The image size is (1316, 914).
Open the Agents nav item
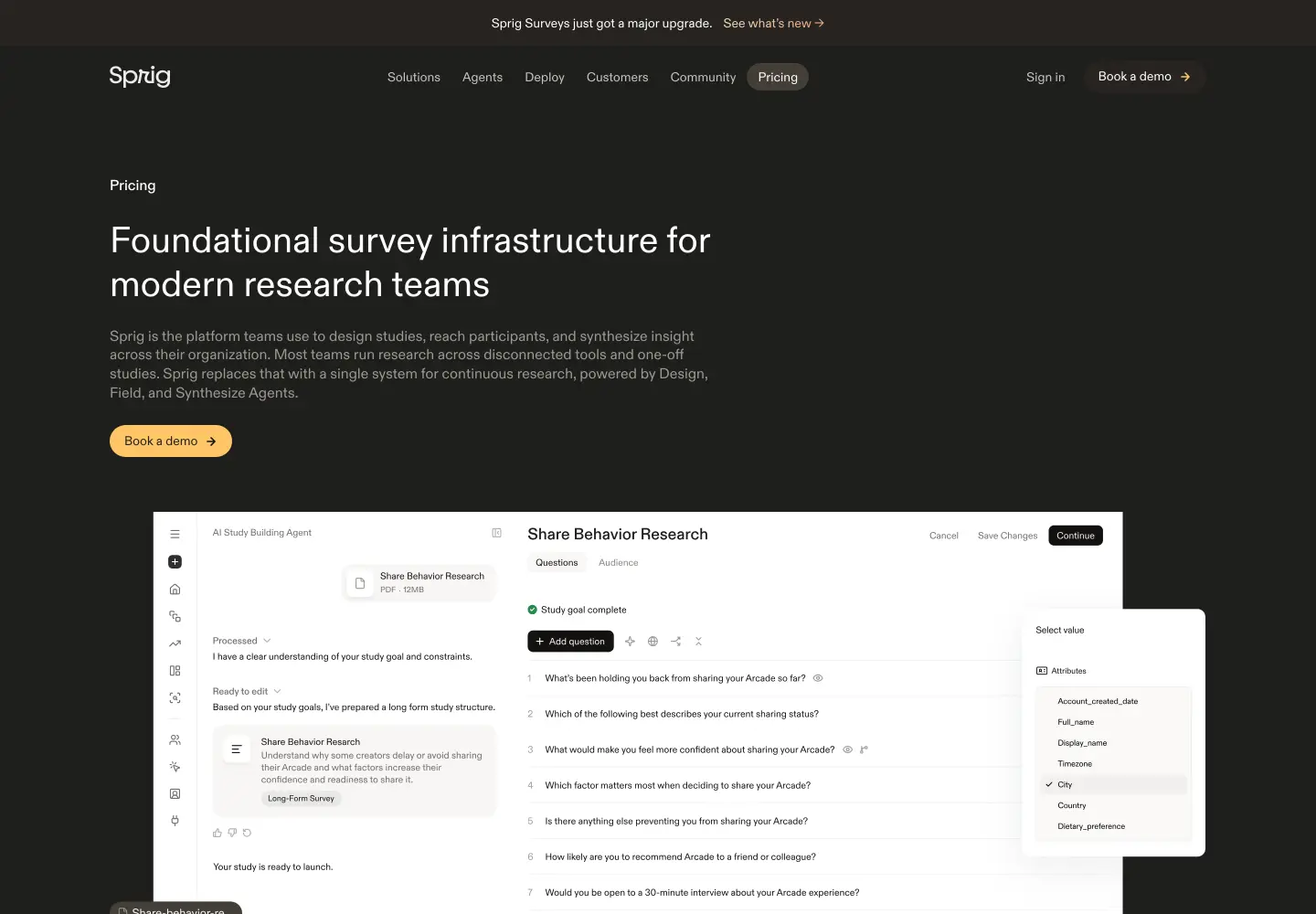[483, 78]
